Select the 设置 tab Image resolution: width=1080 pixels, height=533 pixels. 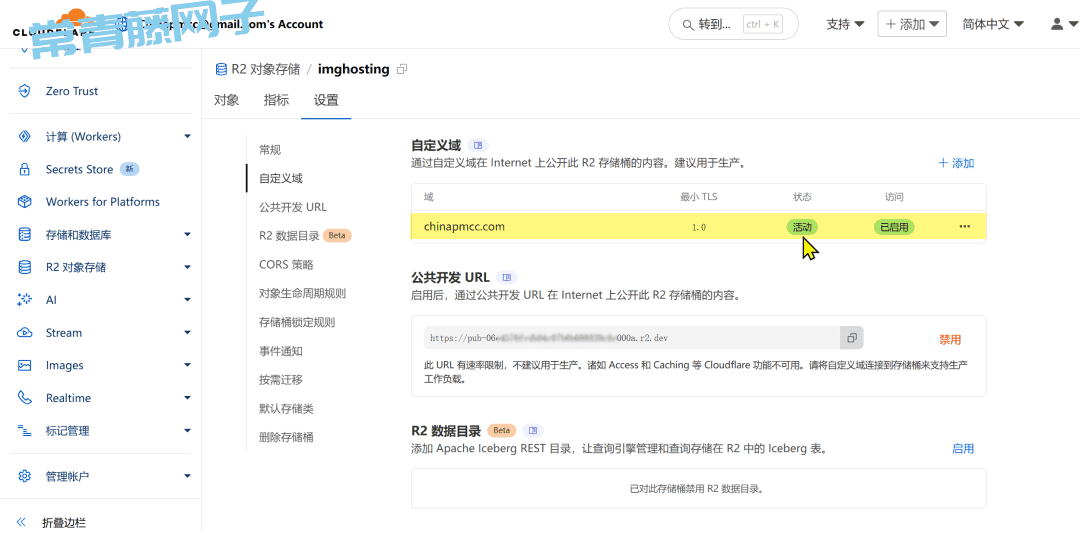[326, 100]
